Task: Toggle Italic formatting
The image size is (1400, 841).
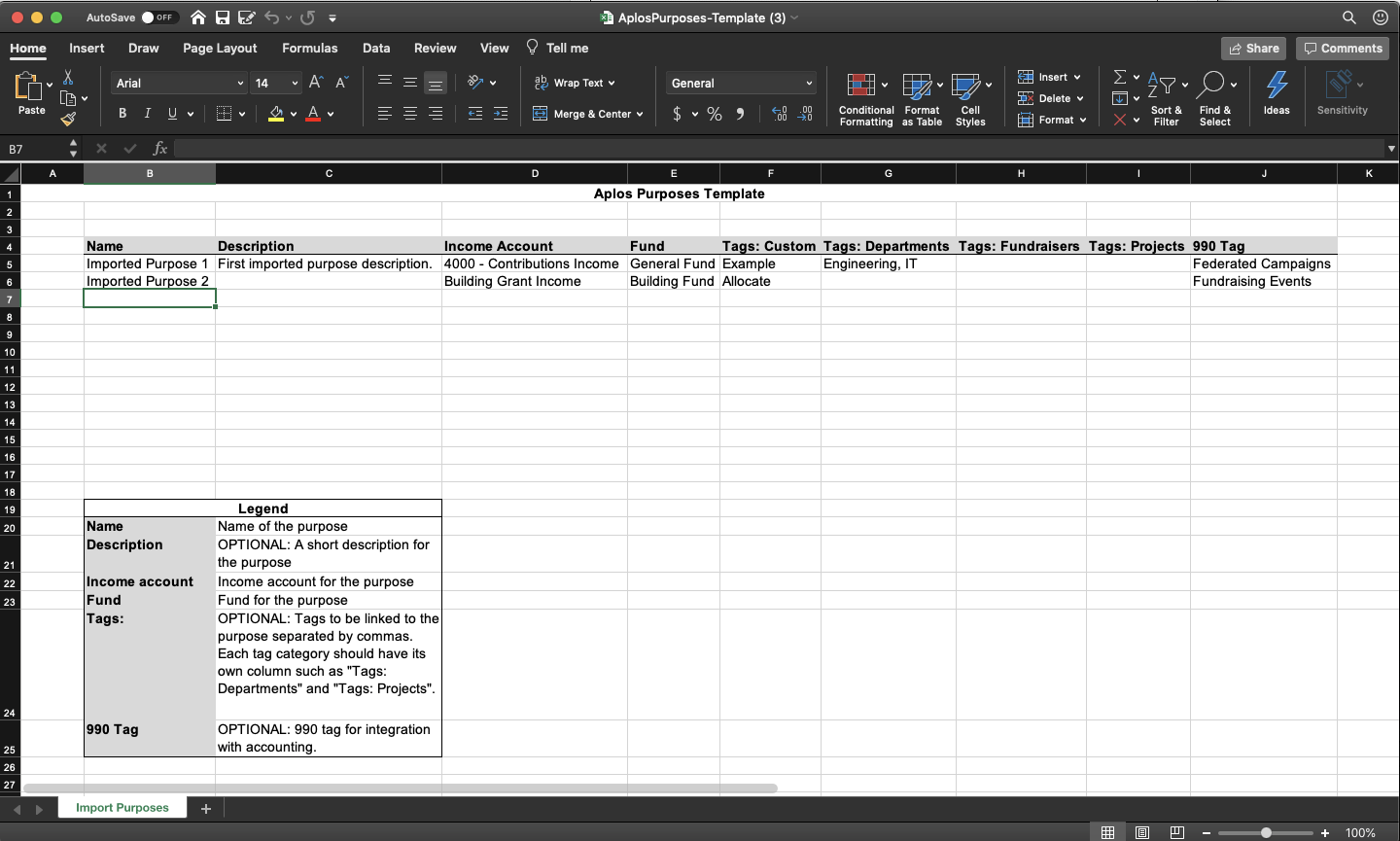Action: (148, 114)
